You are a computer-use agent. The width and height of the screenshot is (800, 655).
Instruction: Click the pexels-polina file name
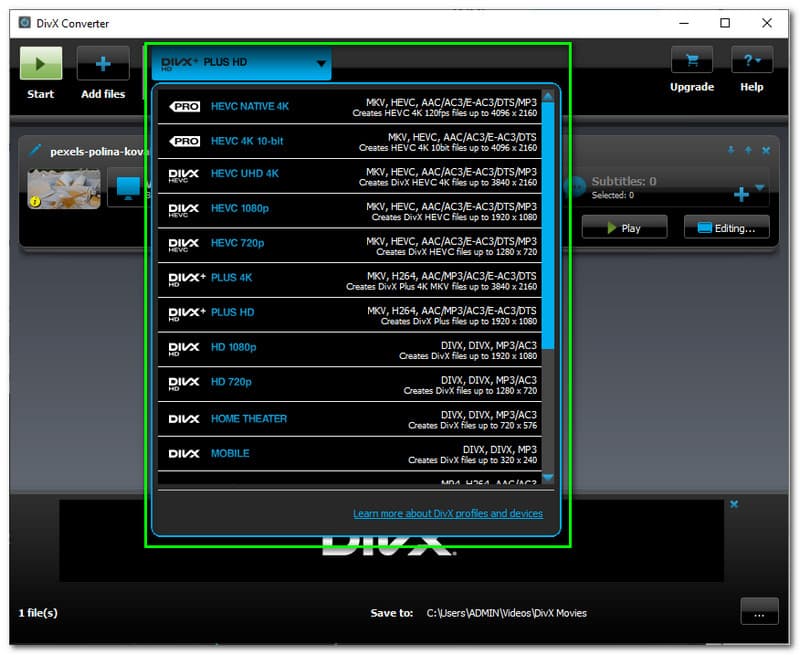coord(99,152)
